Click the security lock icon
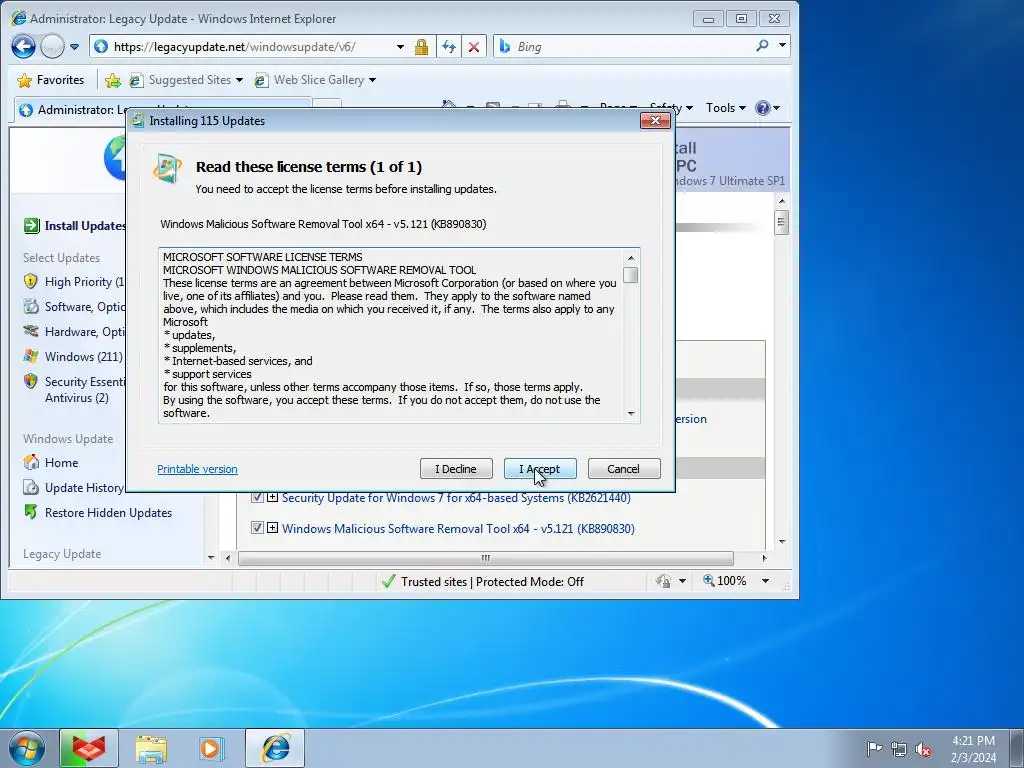Viewport: 1024px width, 768px height. click(421, 47)
